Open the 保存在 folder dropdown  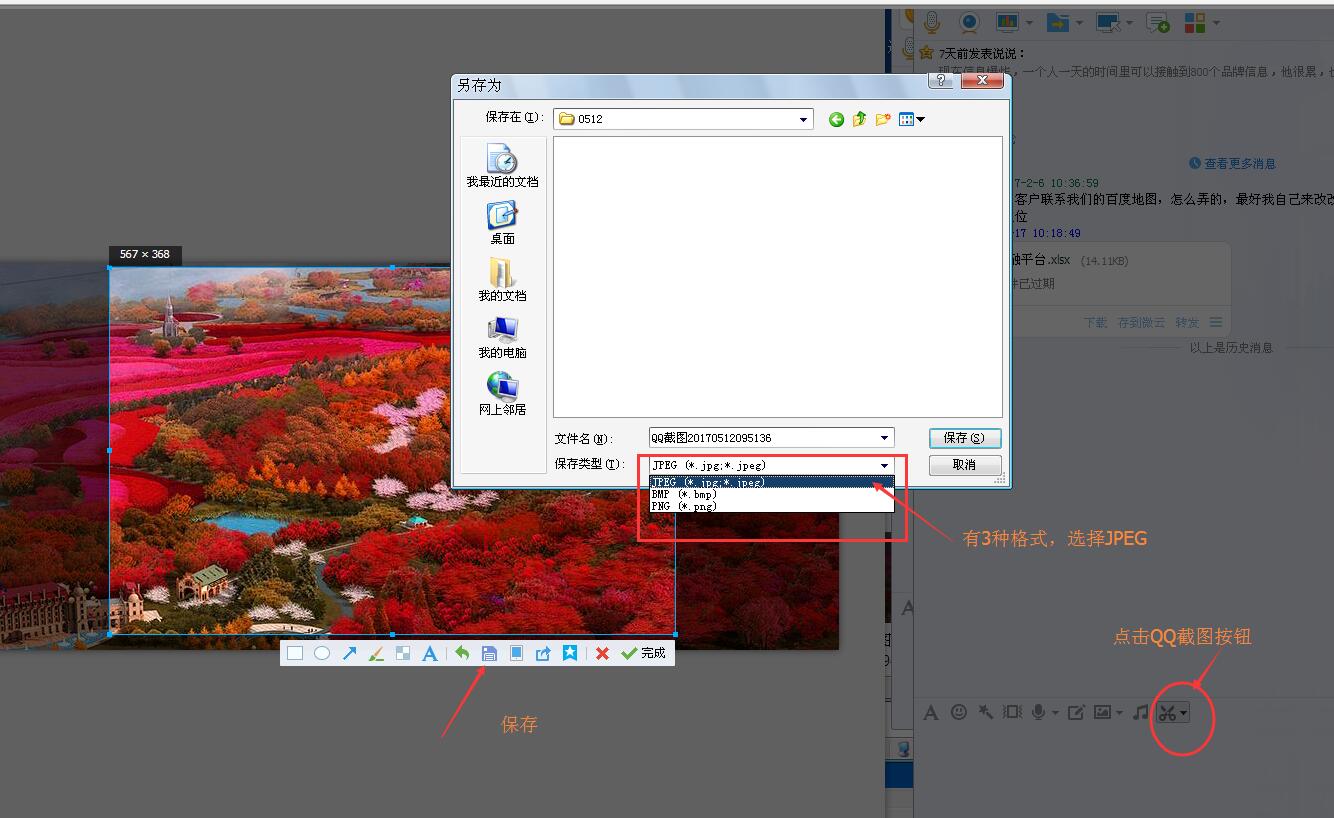tap(803, 119)
